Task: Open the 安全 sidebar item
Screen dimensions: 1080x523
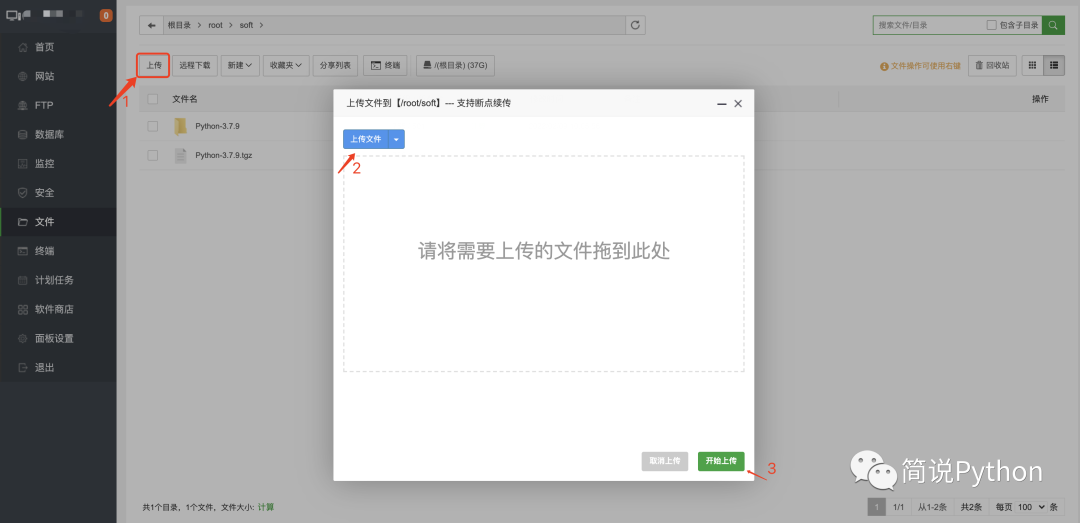Action: pos(58,192)
